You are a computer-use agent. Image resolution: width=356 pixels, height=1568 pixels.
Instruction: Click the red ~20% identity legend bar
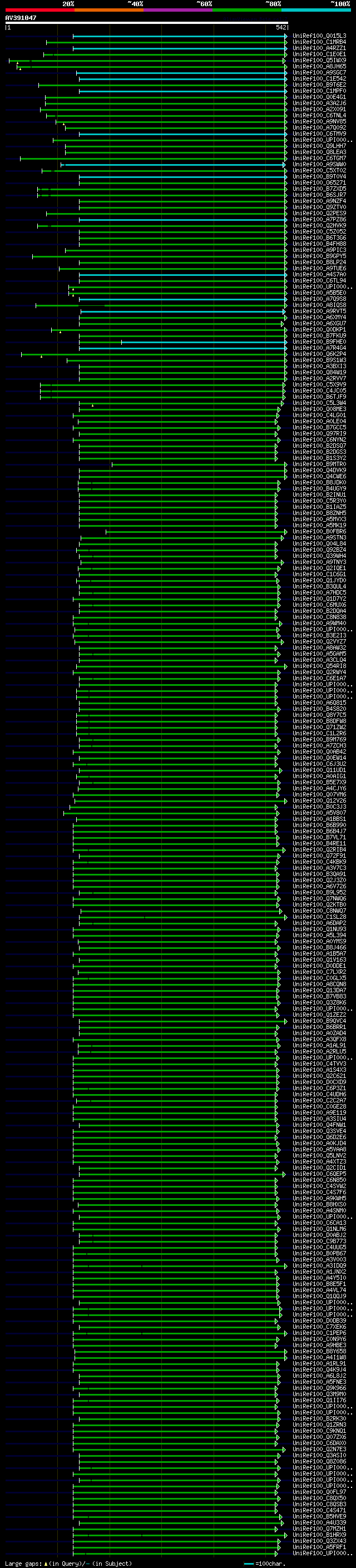click(x=39, y=10)
